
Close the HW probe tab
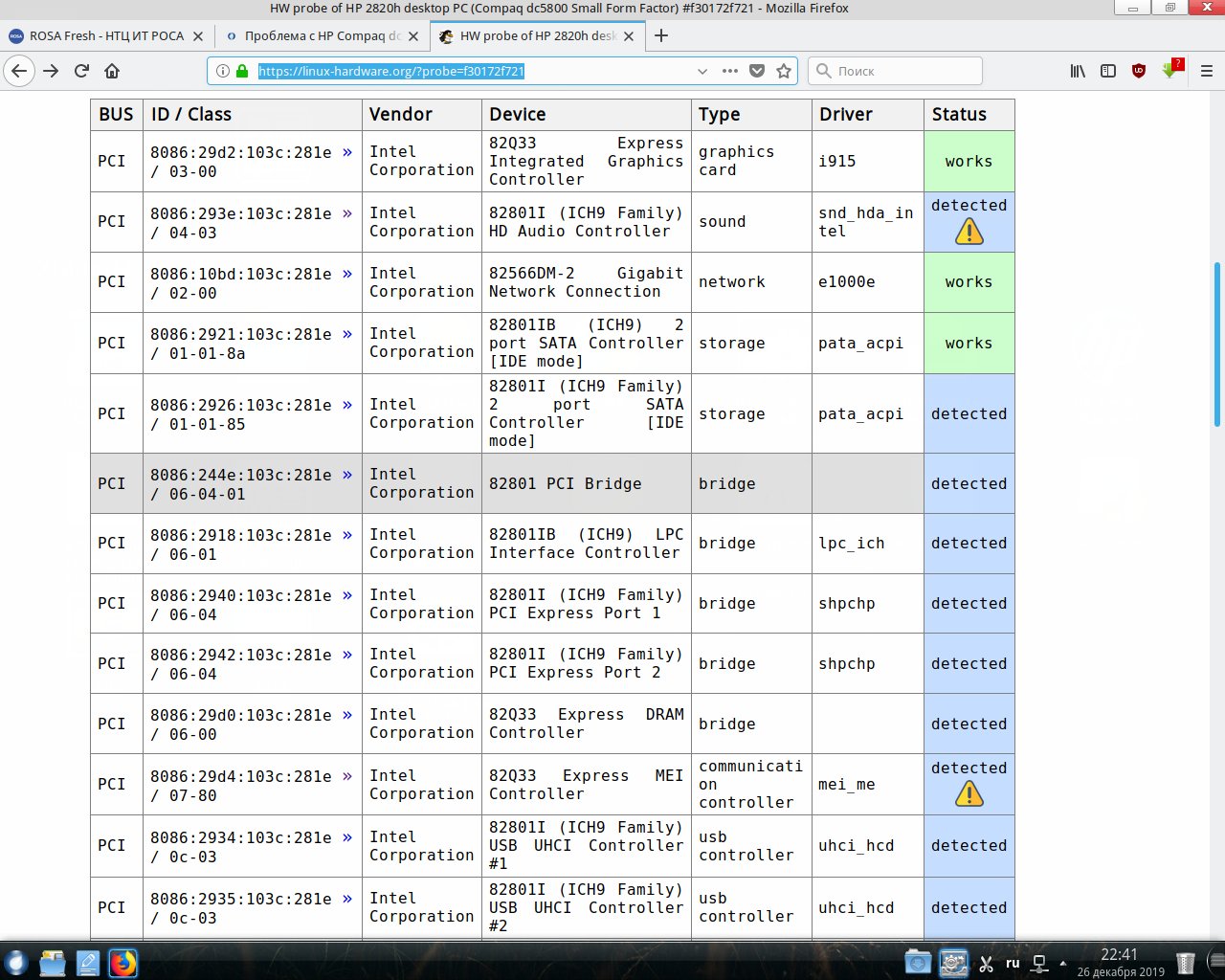629,36
